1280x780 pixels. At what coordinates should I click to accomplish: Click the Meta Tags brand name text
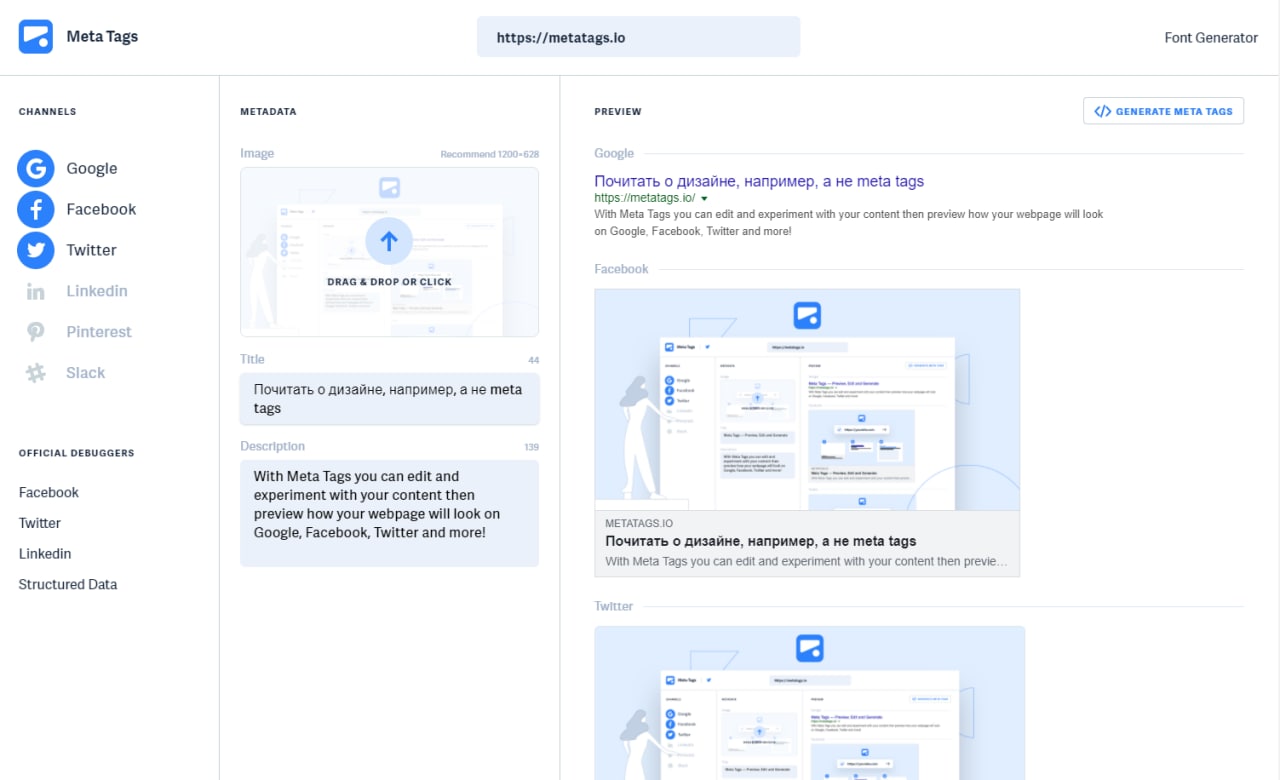[102, 37]
